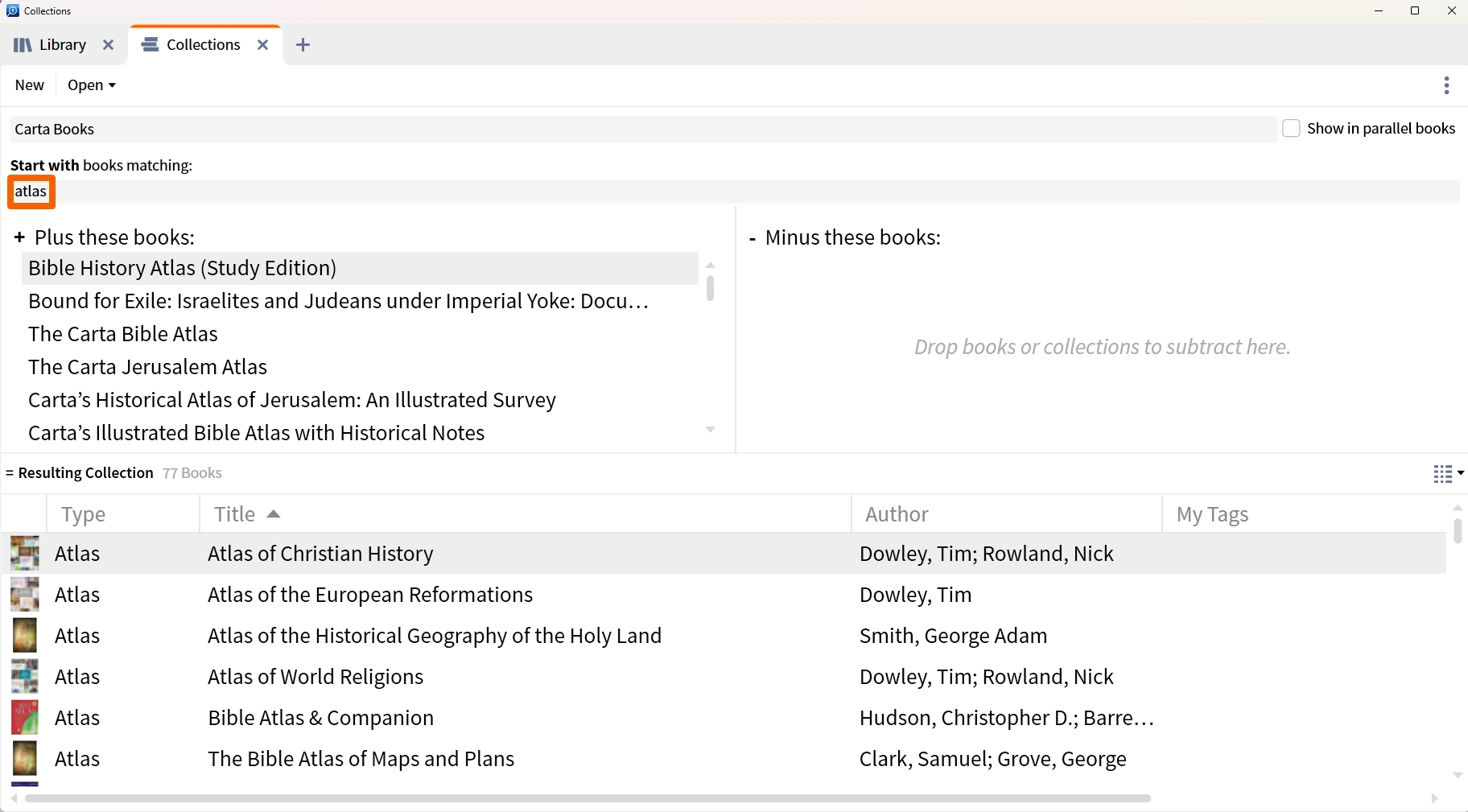Select Bound for Exile book entry

(360, 301)
